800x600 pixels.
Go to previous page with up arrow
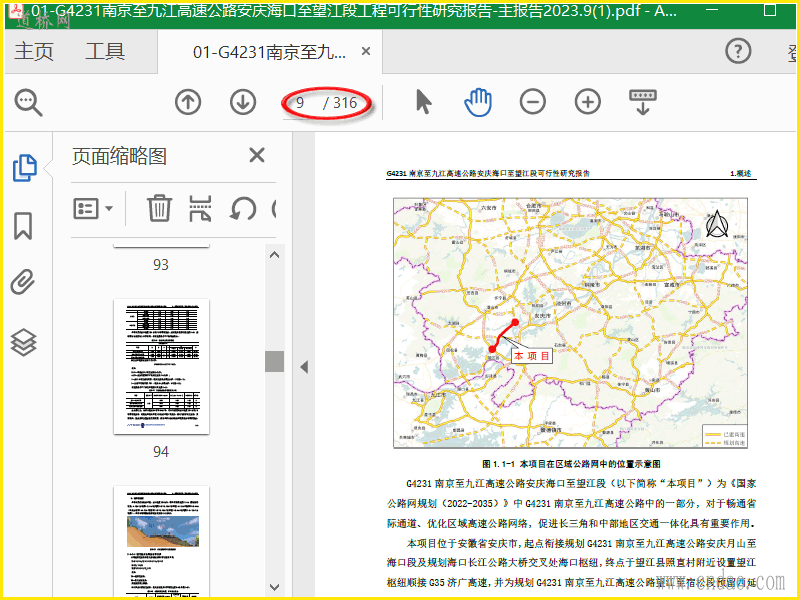click(x=188, y=102)
